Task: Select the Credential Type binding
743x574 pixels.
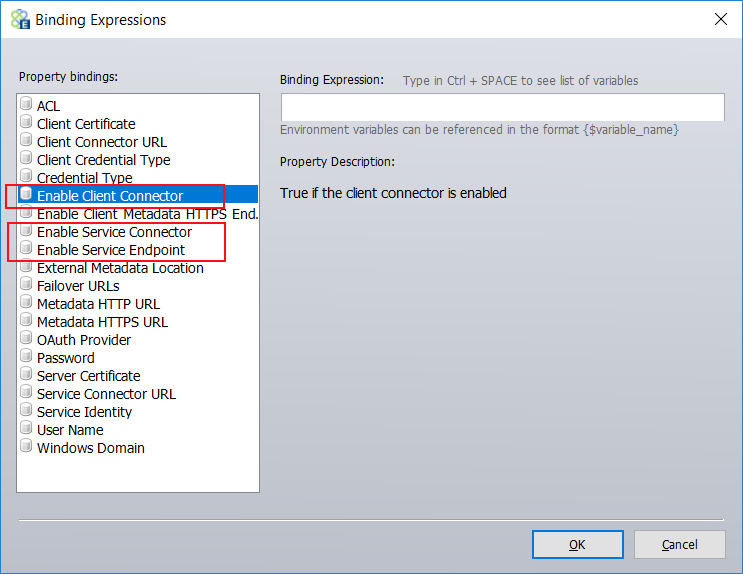Action: (85, 178)
